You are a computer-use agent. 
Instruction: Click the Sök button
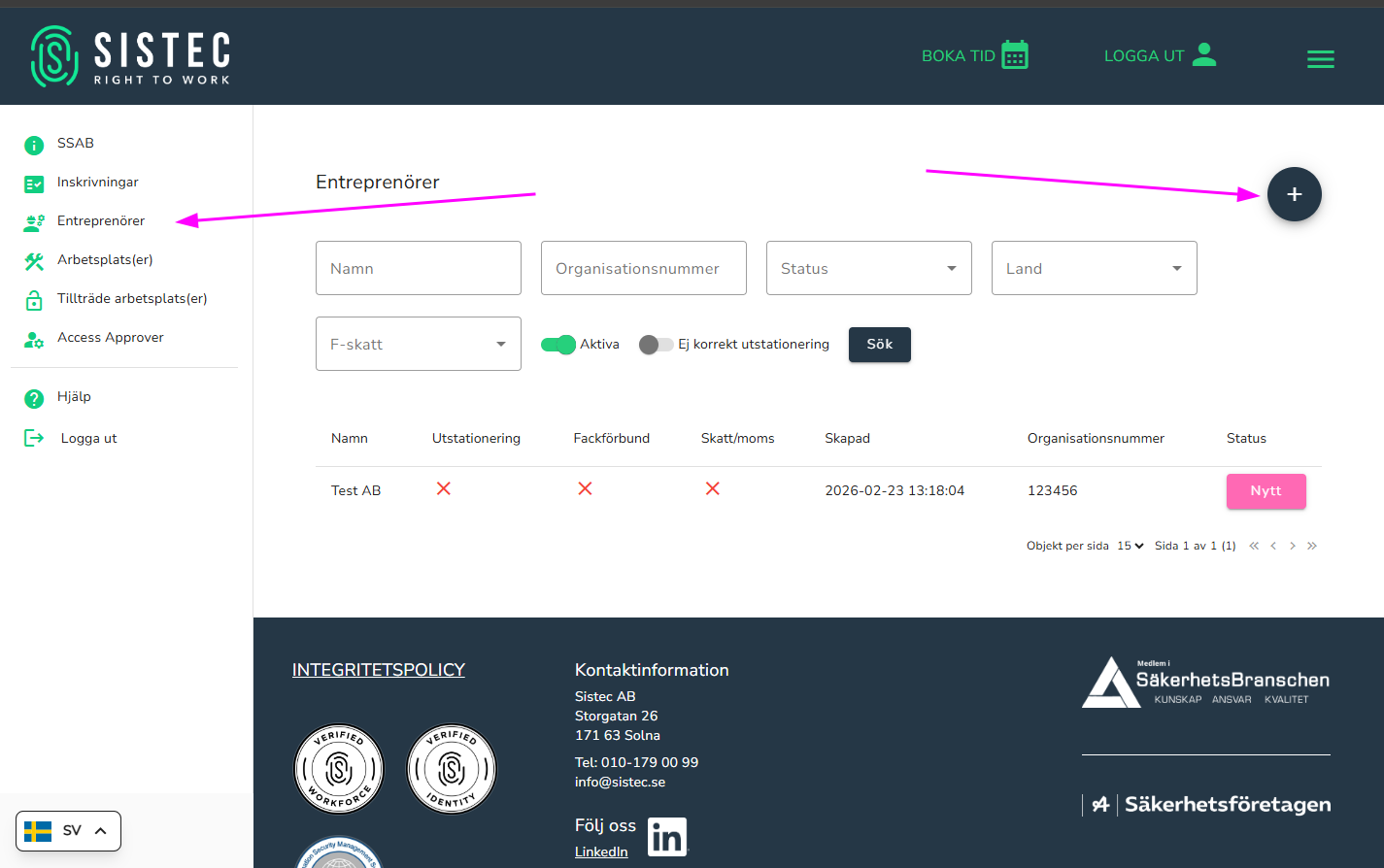880,345
